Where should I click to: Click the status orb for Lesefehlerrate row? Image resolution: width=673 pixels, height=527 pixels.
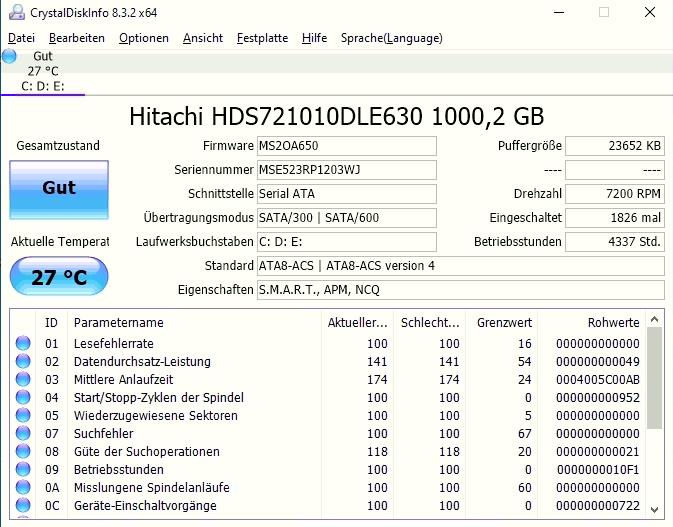tap(23, 343)
